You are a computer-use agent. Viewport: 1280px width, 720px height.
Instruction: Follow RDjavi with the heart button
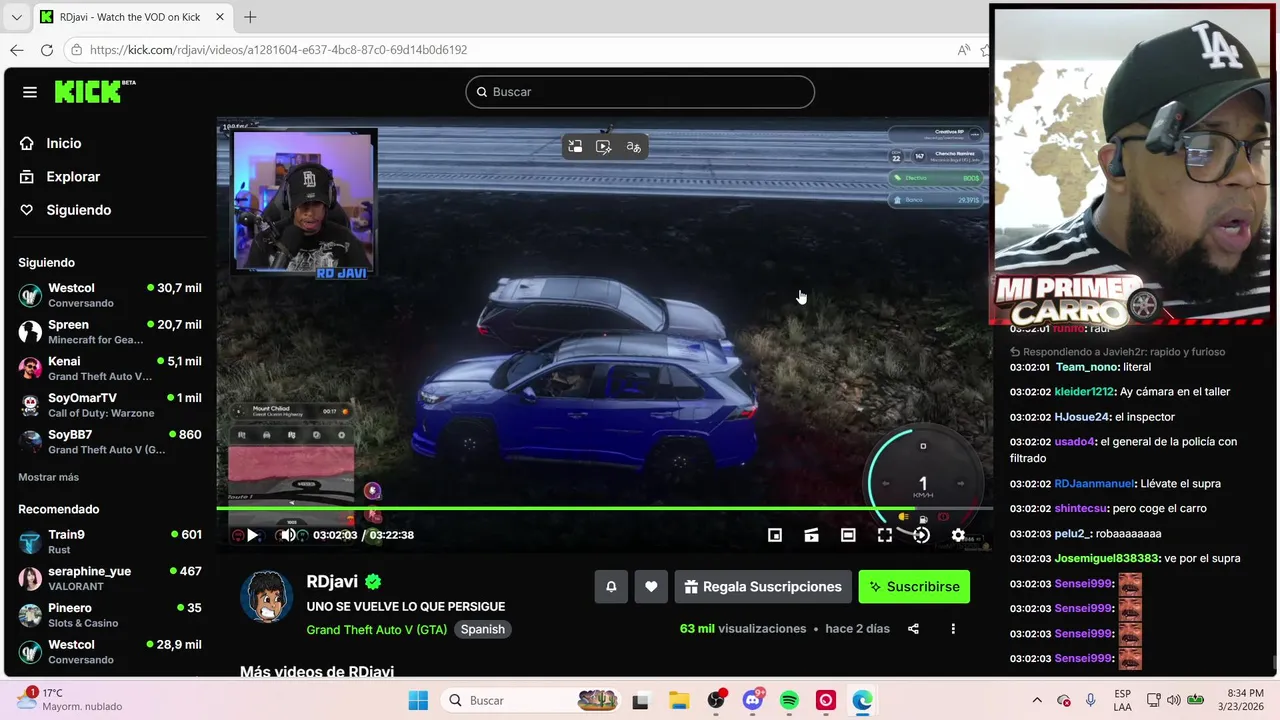pos(651,587)
